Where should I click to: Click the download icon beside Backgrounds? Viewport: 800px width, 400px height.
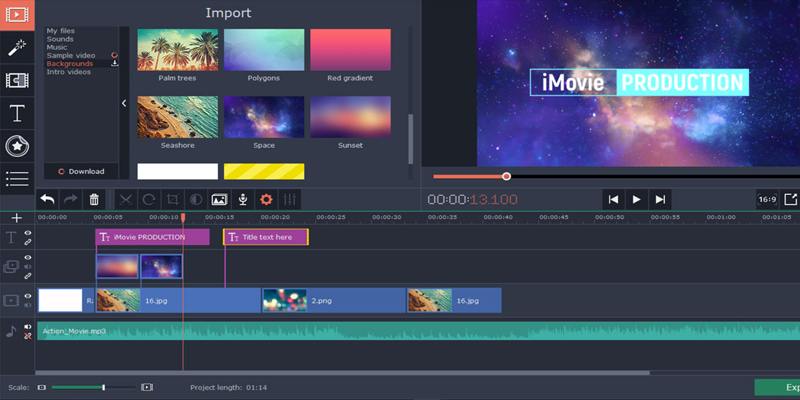click(x=115, y=63)
